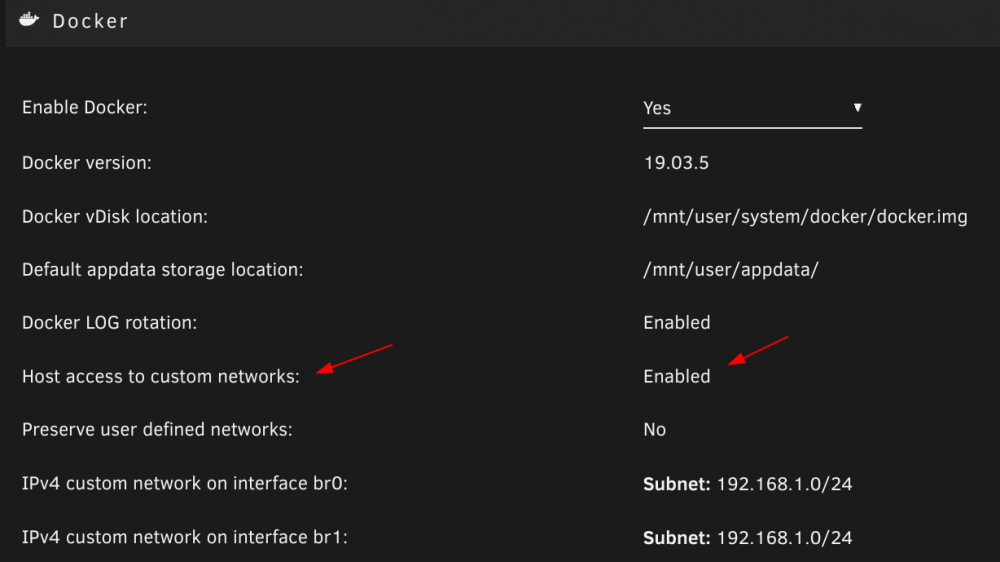This screenshot has width=1000, height=562.
Task: Click the Docker whale icon in header
Action: (x=29, y=20)
